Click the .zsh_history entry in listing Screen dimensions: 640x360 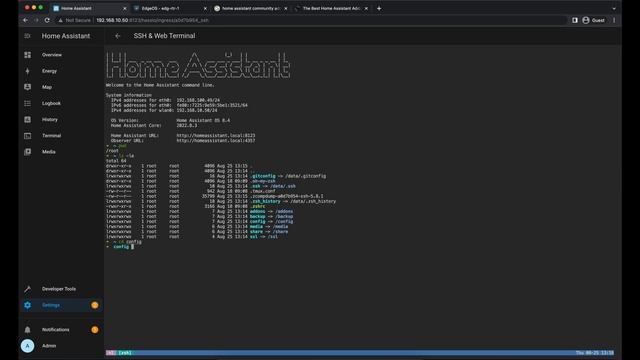(265, 201)
